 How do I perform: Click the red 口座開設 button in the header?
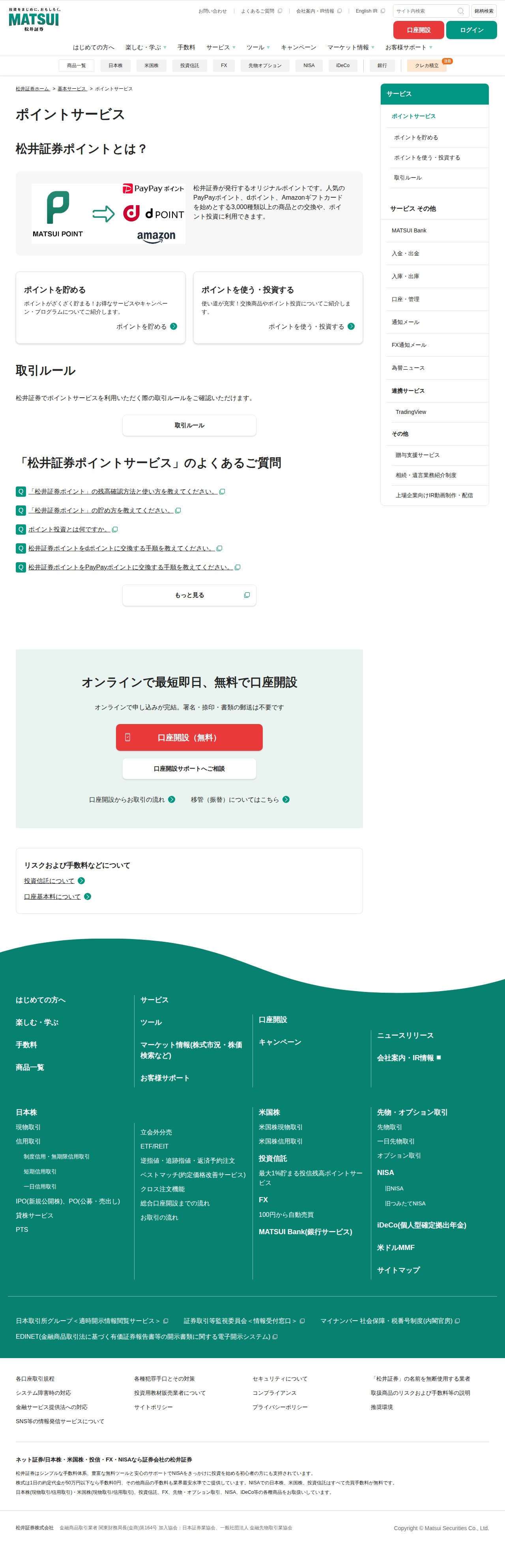(x=419, y=30)
